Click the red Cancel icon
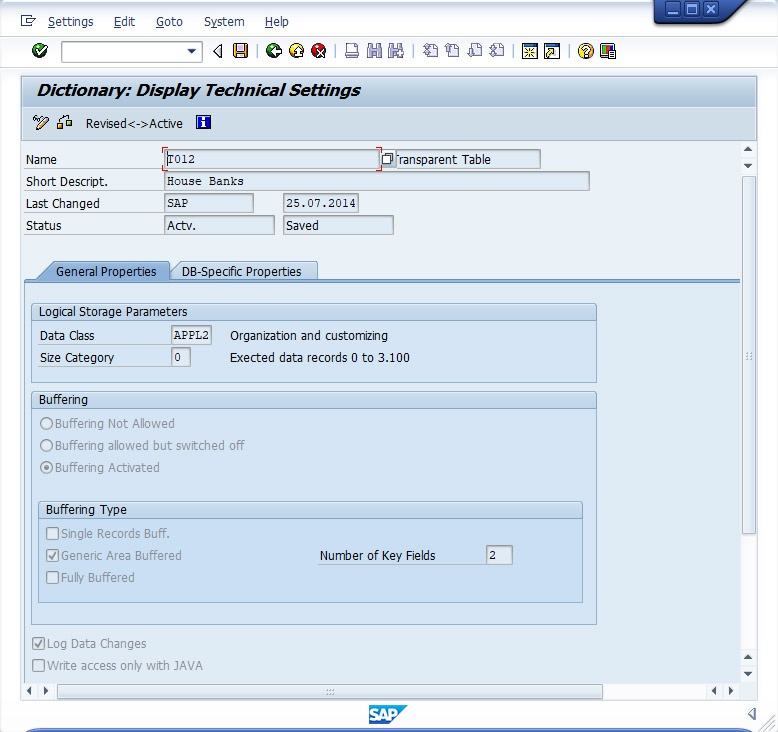The image size is (778, 732). point(319,51)
